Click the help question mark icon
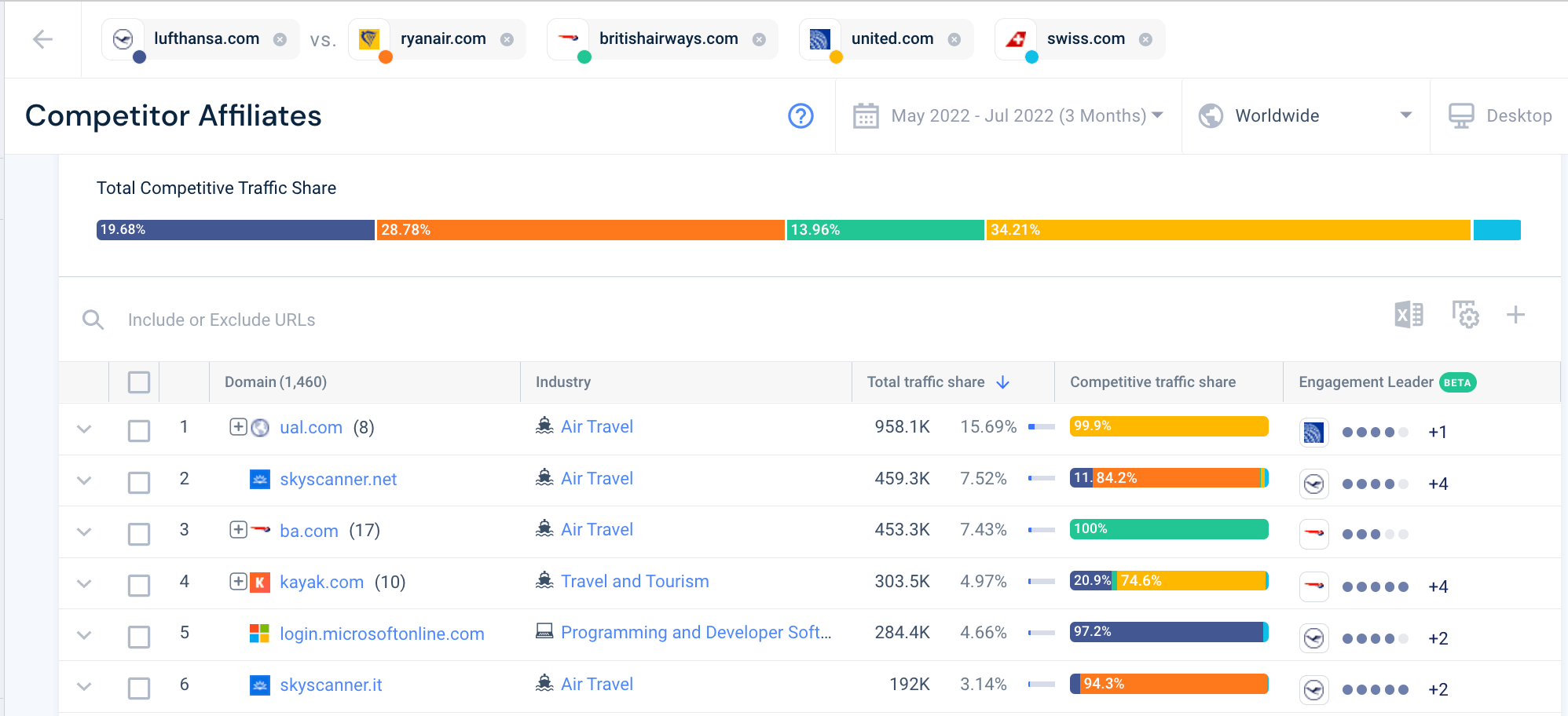 (800, 115)
